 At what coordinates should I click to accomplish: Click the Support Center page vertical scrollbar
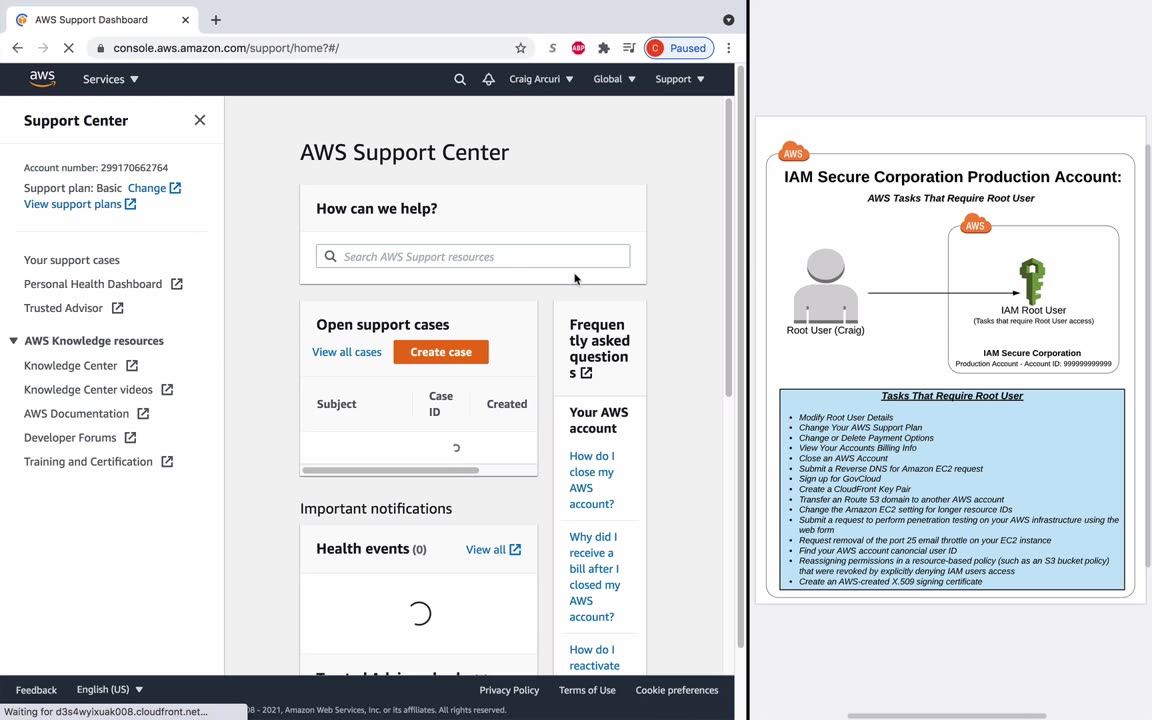(729, 248)
